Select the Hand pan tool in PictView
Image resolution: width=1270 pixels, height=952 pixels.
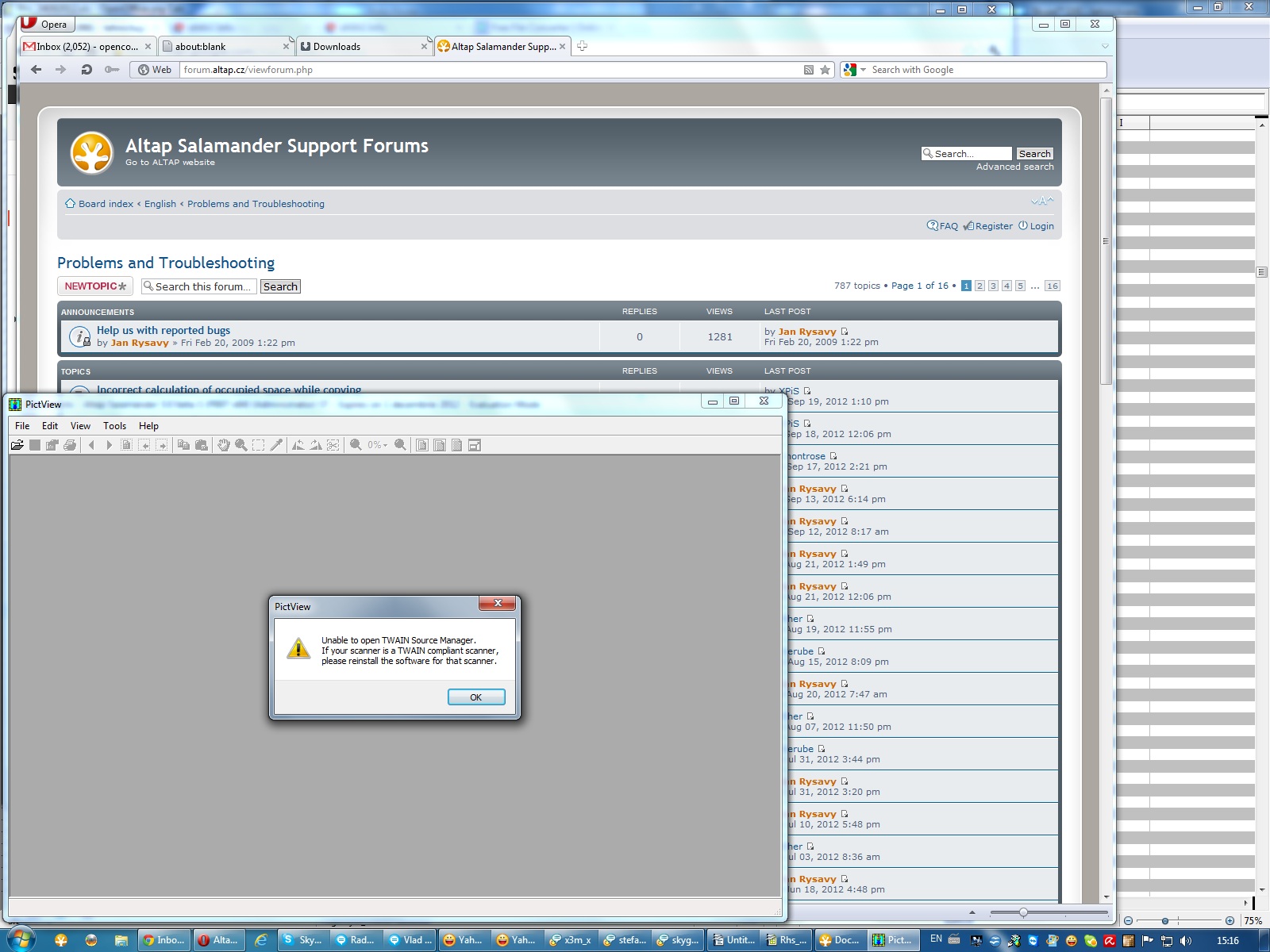pyautogui.click(x=224, y=445)
